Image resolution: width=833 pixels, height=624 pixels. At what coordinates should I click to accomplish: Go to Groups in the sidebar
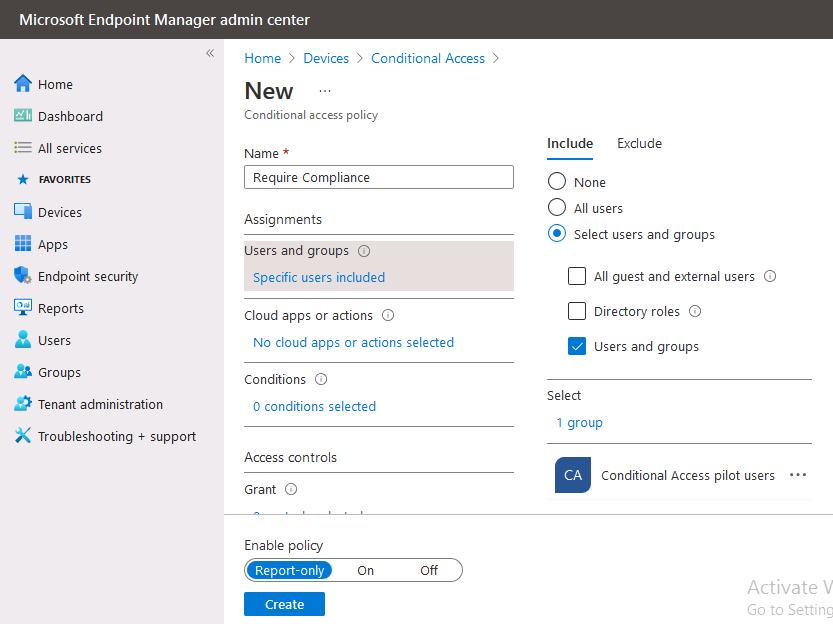pos(60,372)
